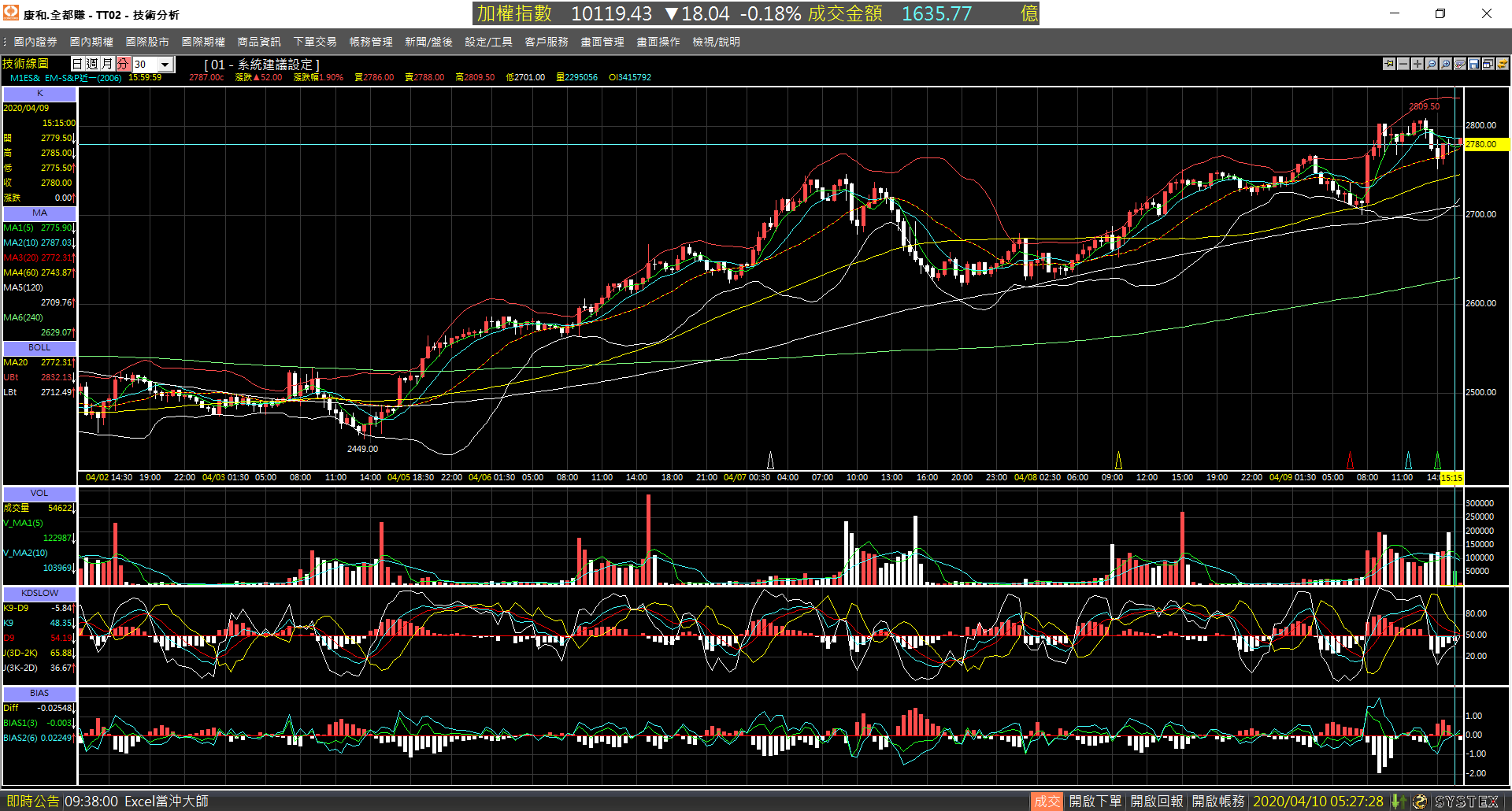The image size is (1512, 811).
Task: Click the 開啟回報 button
Action: point(1157,802)
